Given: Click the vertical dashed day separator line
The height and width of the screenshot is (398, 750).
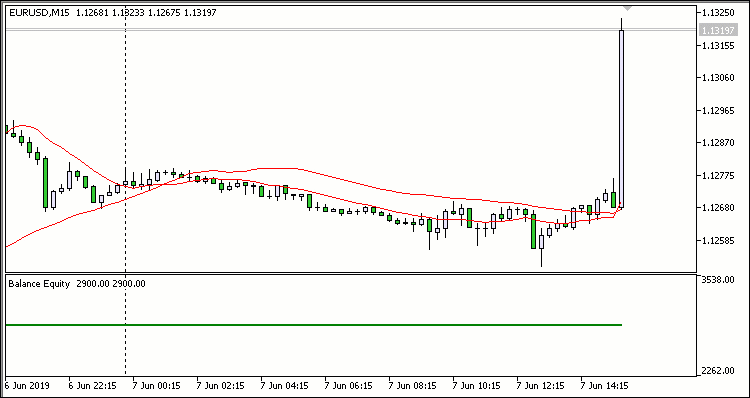Looking at the screenshot, I should tap(125, 191).
